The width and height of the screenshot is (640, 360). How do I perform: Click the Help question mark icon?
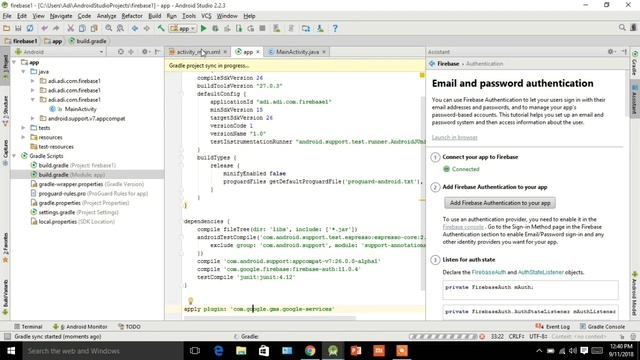coord(335,28)
